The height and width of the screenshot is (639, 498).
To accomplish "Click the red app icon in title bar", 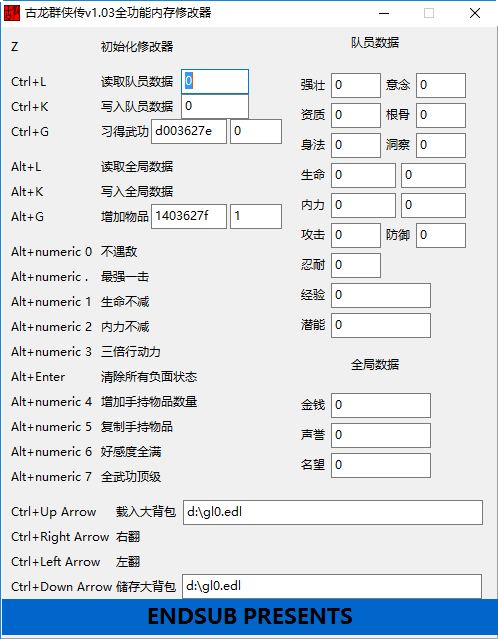I will coord(12,13).
